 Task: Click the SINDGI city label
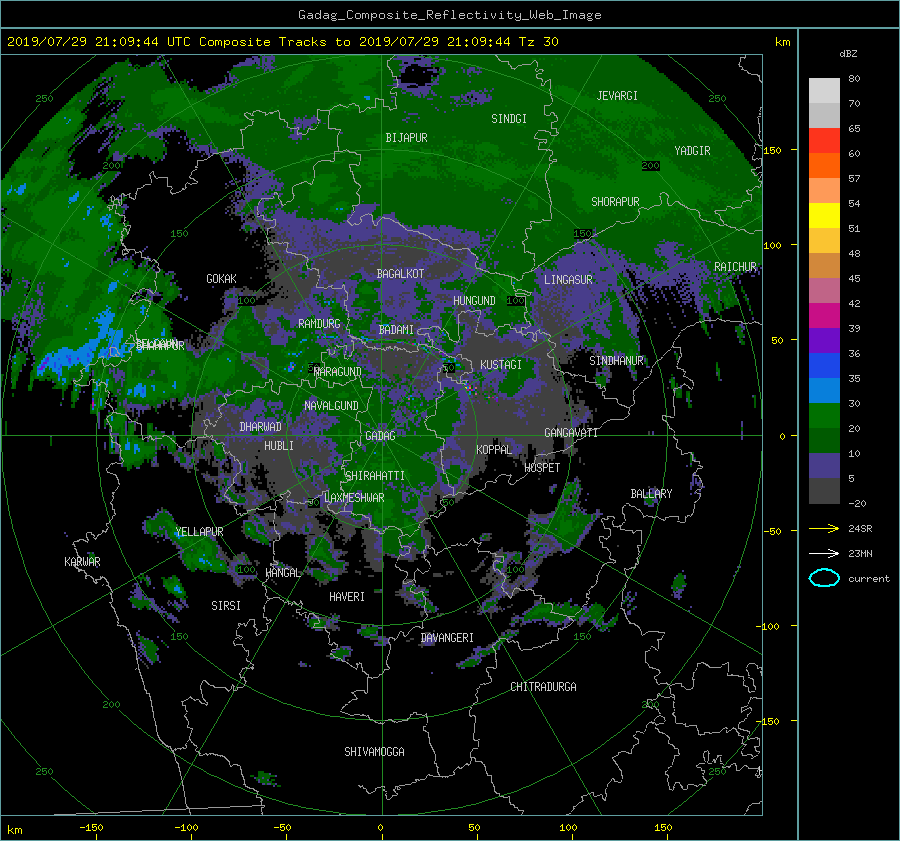click(509, 119)
